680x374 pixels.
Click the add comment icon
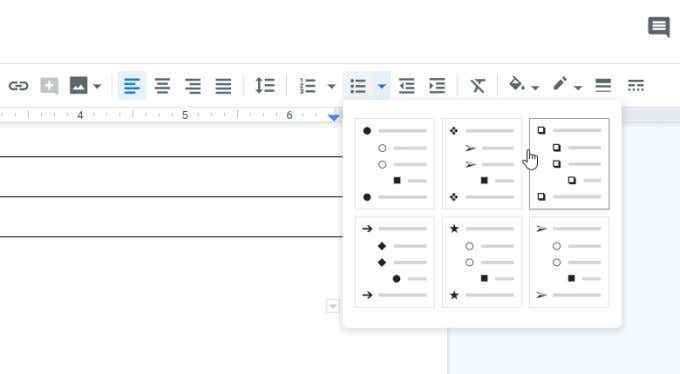coord(49,85)
